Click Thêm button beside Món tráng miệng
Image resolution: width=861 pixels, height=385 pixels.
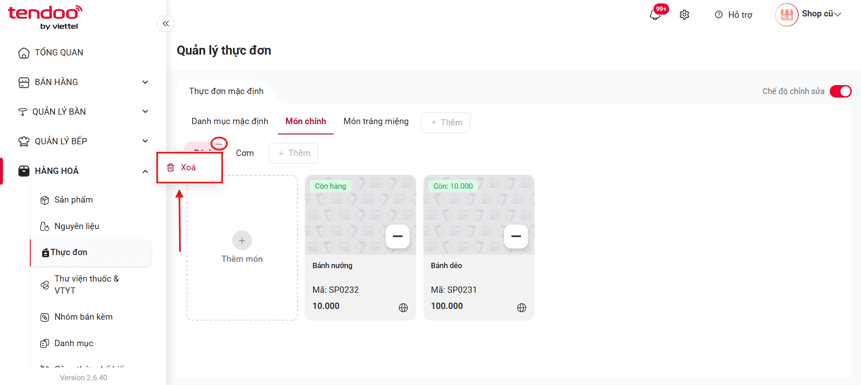tap(446, 122)
